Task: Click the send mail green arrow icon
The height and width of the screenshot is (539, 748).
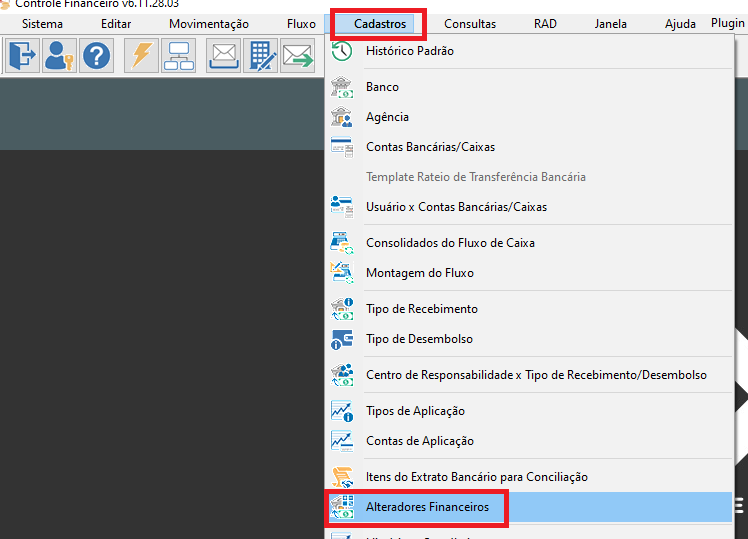Action: 298,56
